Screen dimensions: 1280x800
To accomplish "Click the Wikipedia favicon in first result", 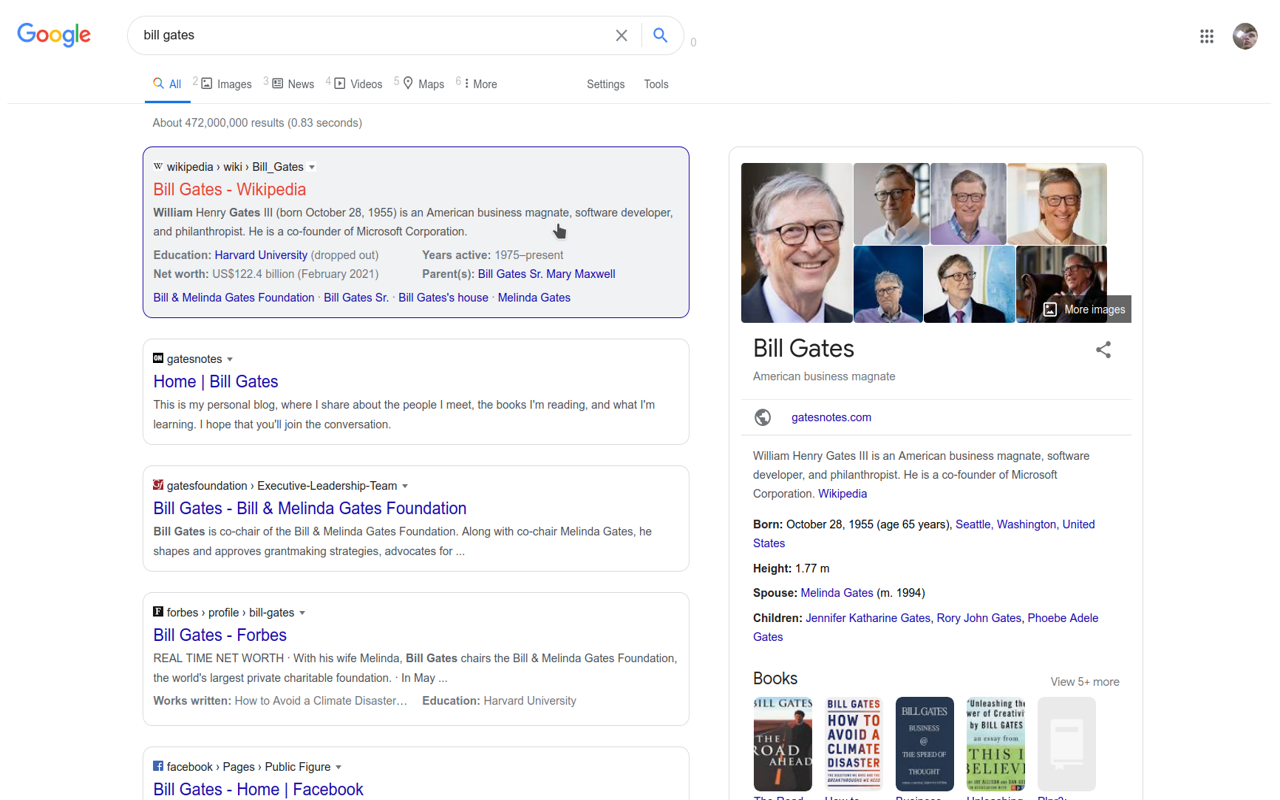I will click(x=158, y=166).
